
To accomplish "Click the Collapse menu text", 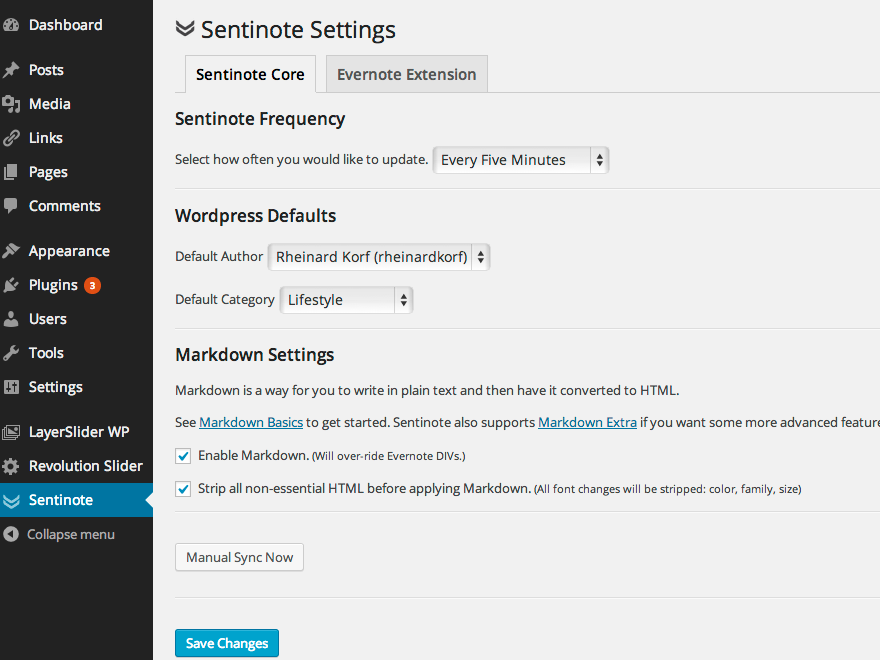I will point(71,535).
